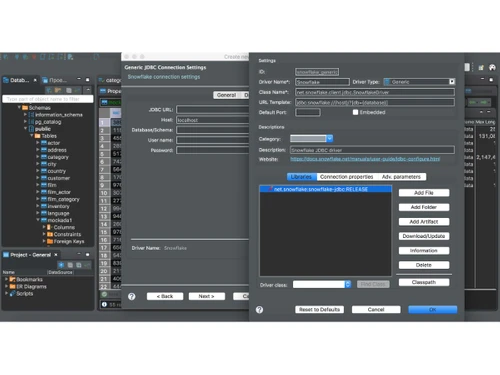Collapse the mockada1 table node
The width and height of the screenshot is (500, 375).
click(x=38, y=220)
